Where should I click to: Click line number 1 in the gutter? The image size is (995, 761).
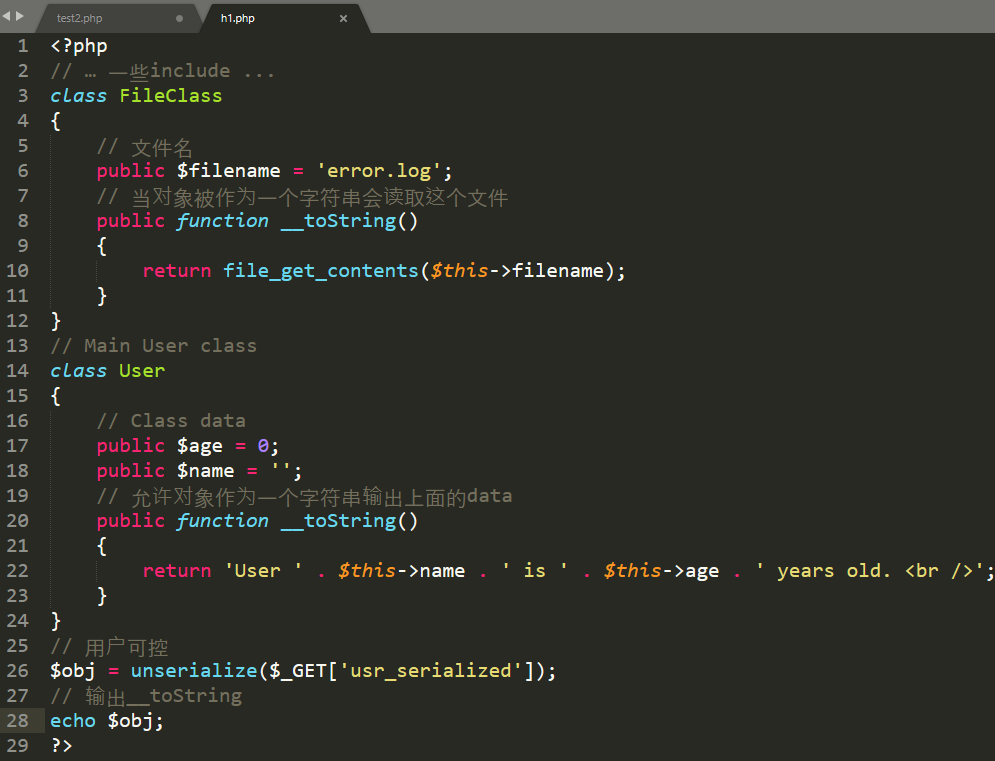[22, 46]
